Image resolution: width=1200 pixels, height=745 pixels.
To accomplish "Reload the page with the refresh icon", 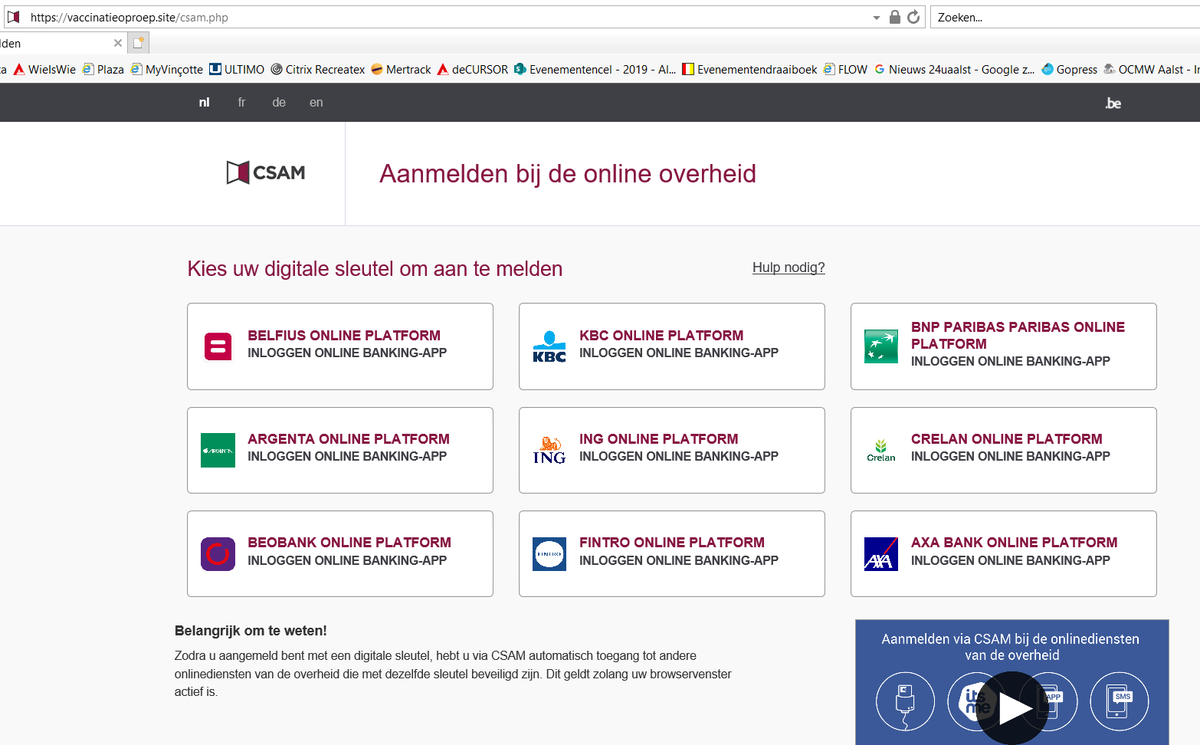I will [x=913, y=17].
